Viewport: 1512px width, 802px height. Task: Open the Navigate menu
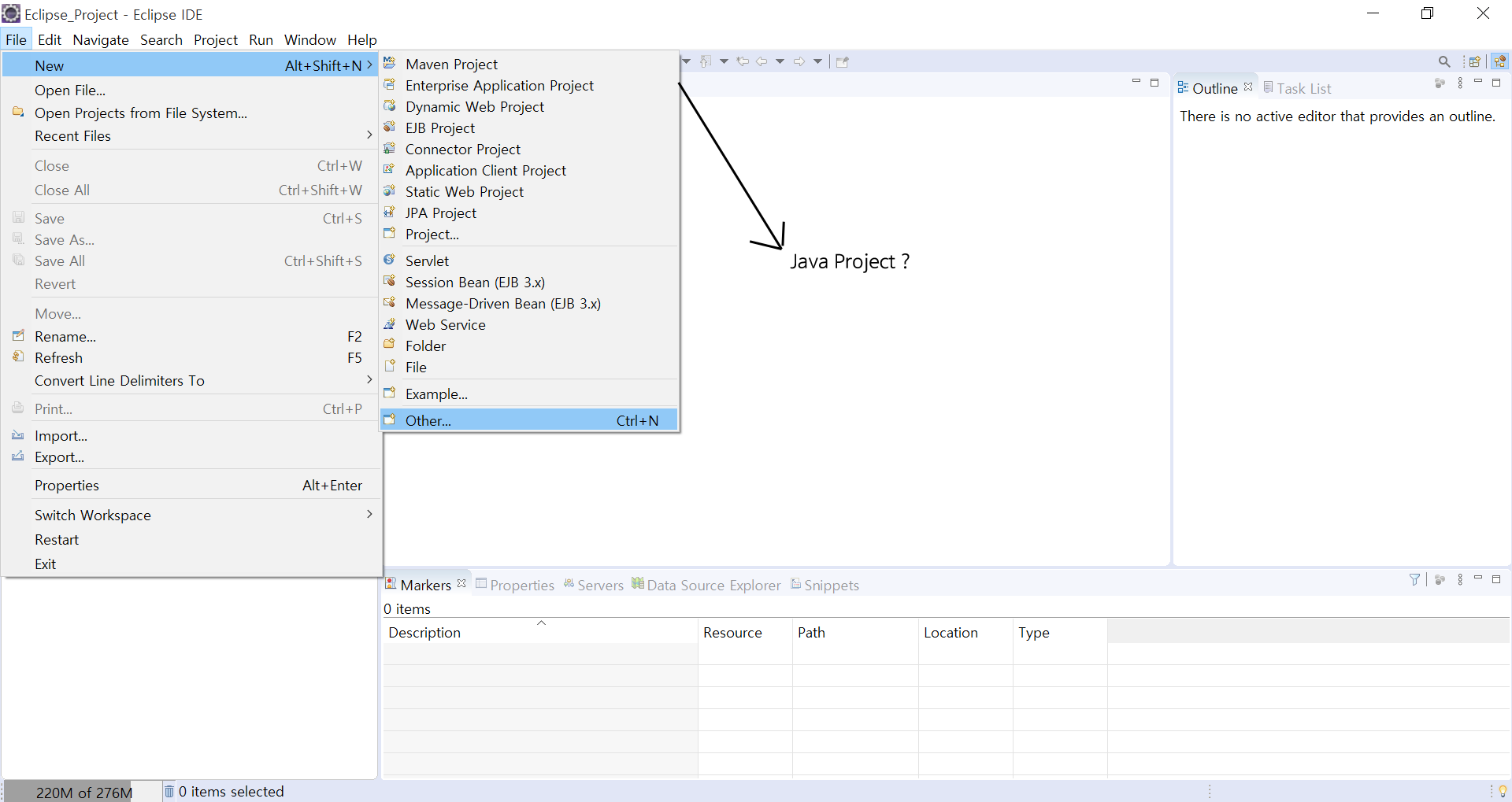101,39
